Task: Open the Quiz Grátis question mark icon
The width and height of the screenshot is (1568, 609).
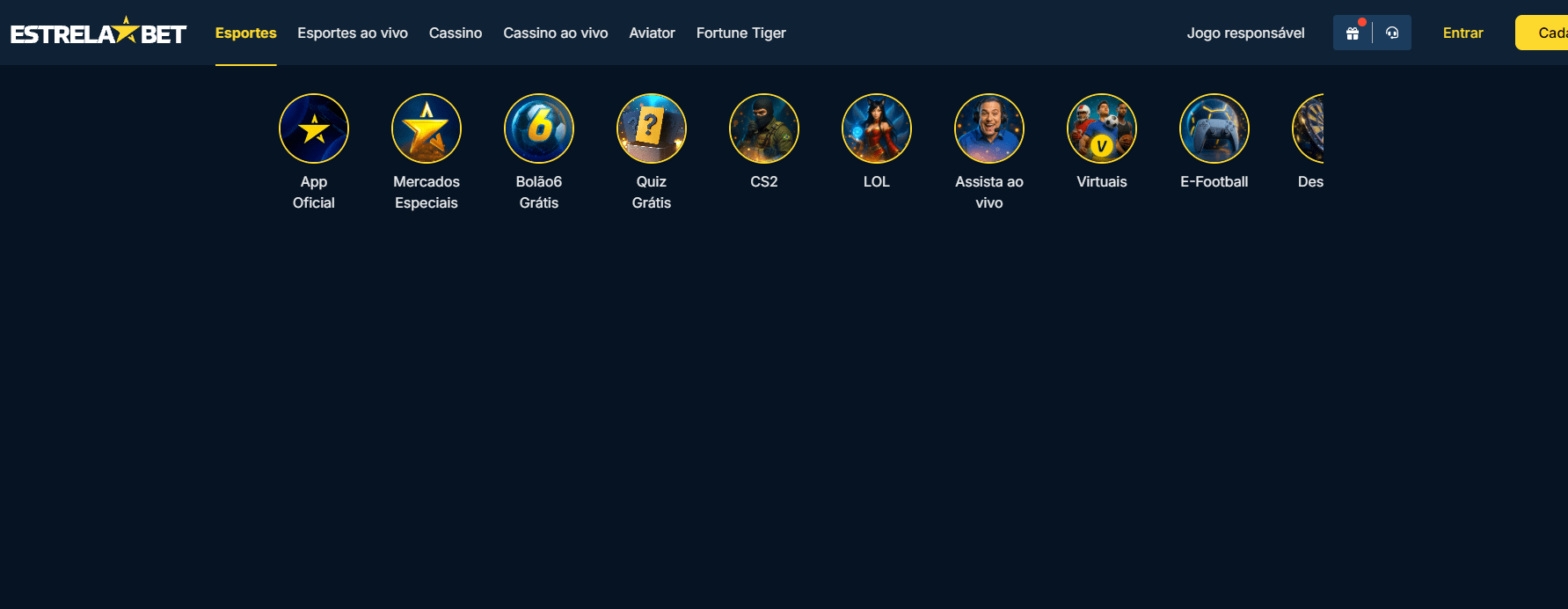Action: click(652, 128)
